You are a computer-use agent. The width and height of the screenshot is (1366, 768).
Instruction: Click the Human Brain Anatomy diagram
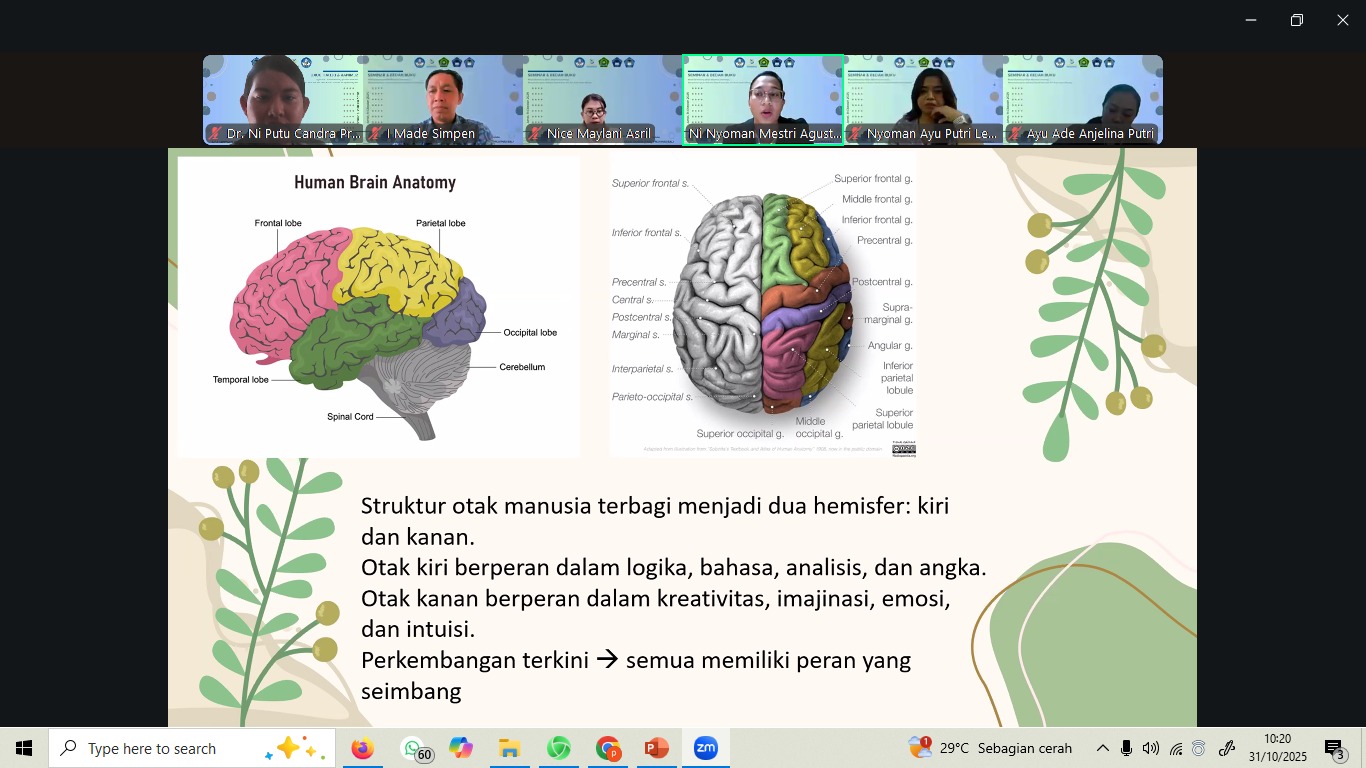click(x=378, y=307)
